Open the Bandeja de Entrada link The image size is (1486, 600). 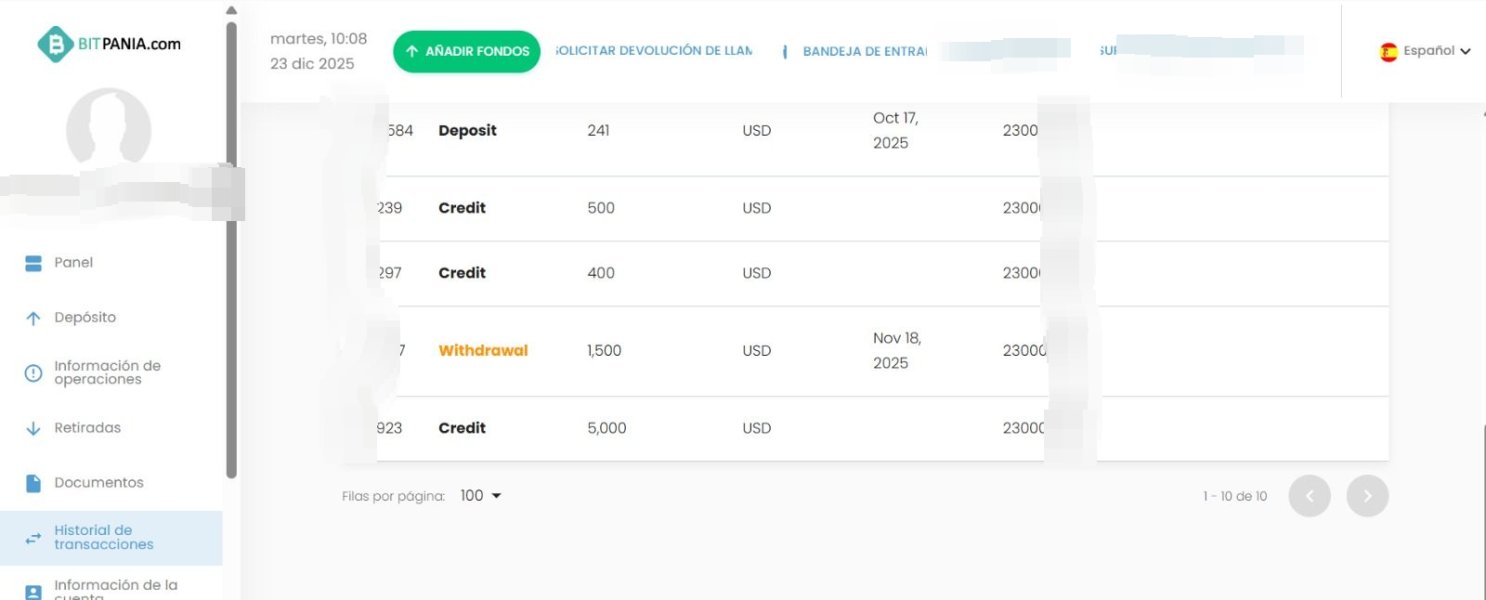tap(864, 51)
